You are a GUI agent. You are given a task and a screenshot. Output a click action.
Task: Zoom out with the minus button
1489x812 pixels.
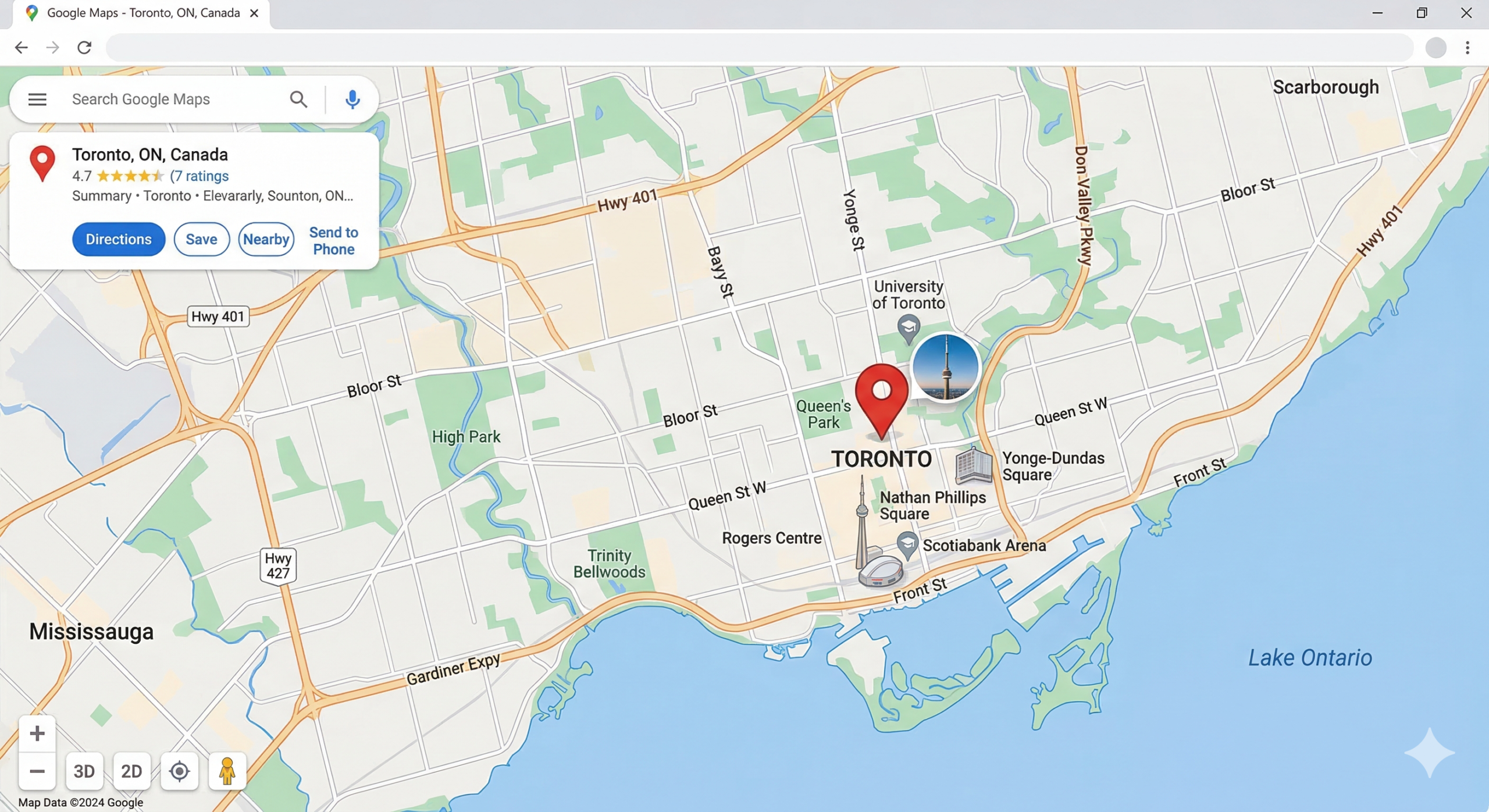click(x=37, y=771)
